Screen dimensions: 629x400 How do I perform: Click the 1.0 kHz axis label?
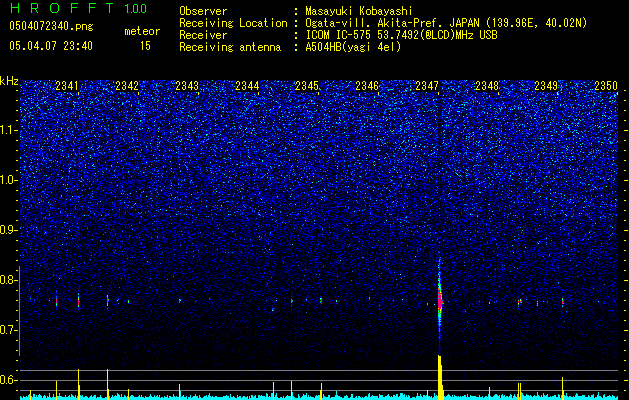click(8, 180)
